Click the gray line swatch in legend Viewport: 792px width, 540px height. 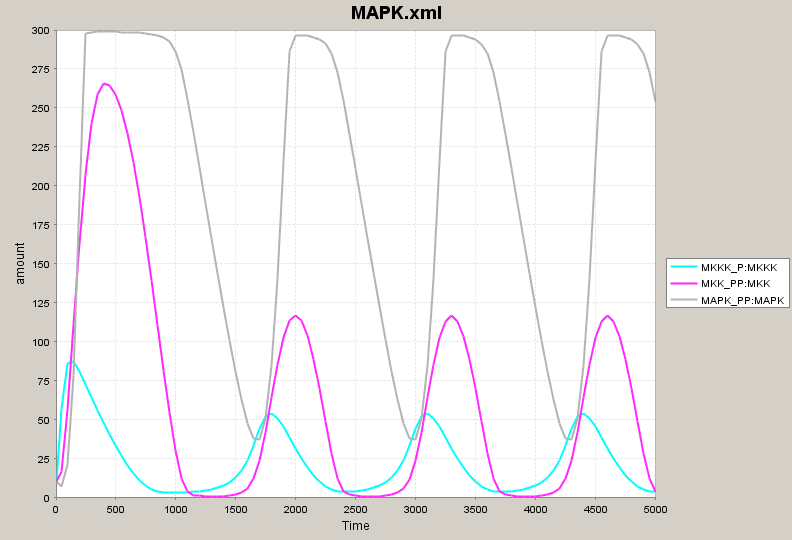pyautogui.click(x=685, y=299)
